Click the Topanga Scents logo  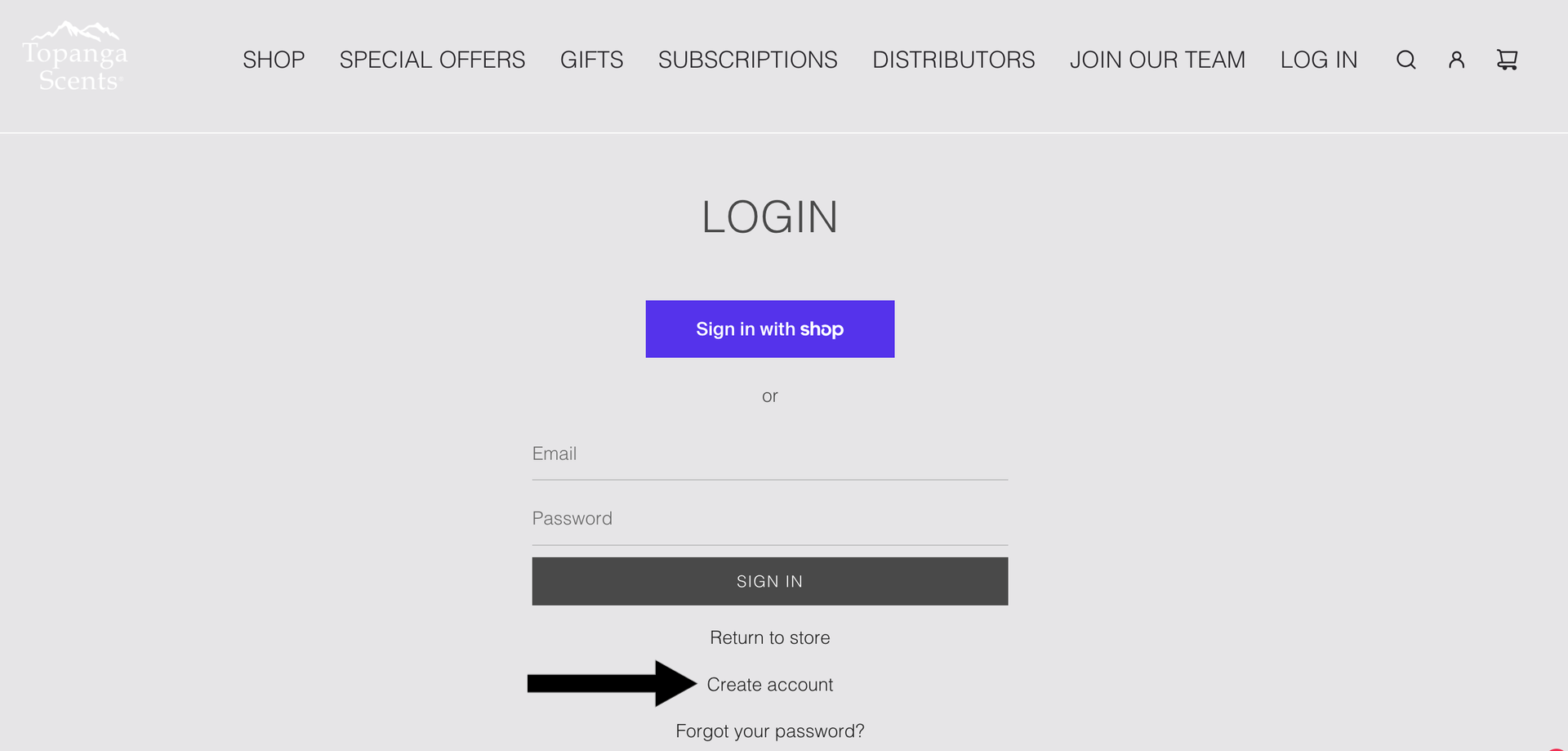click(x=75, y=56)
